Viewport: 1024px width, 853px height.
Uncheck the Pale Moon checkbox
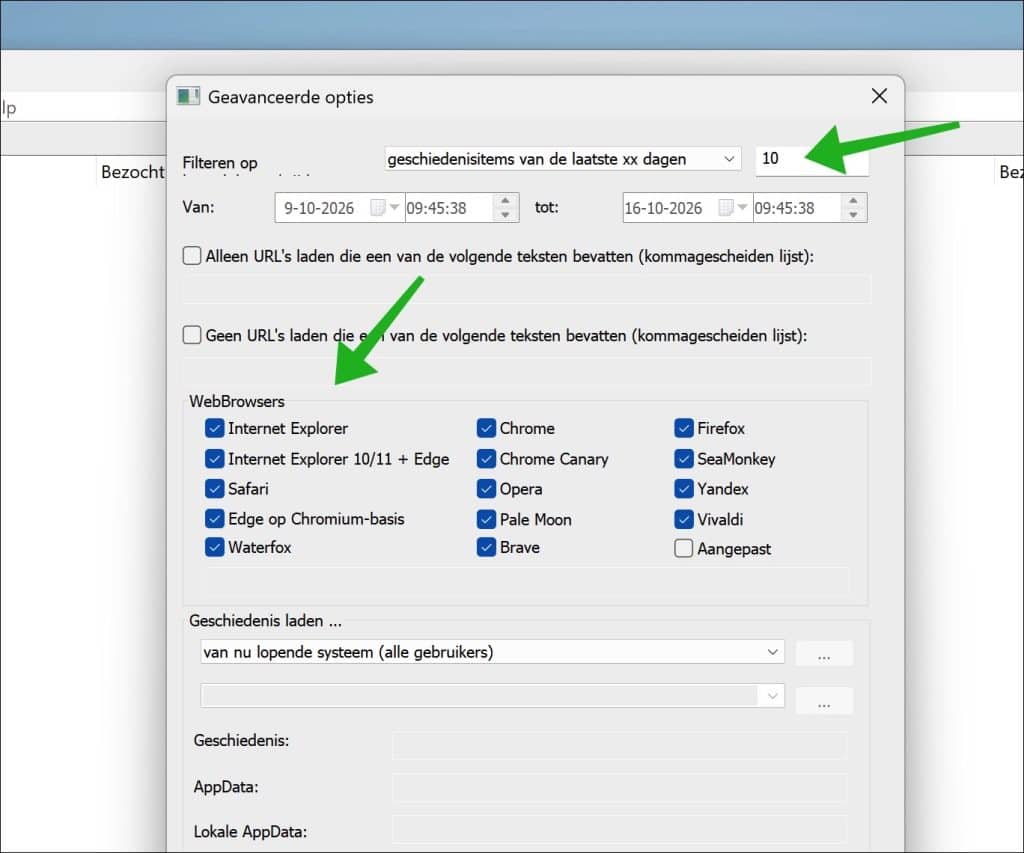(486, 519)
